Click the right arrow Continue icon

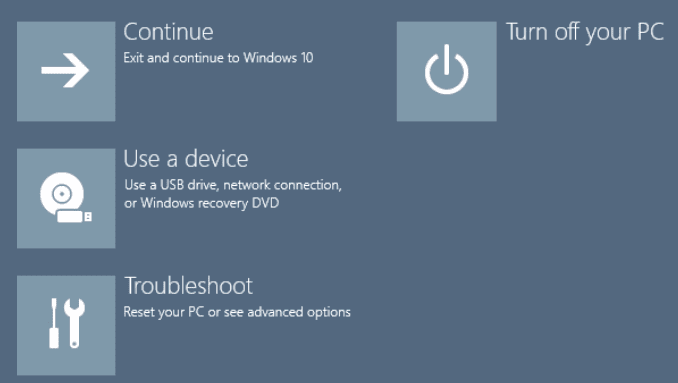[x=65, y=70]
